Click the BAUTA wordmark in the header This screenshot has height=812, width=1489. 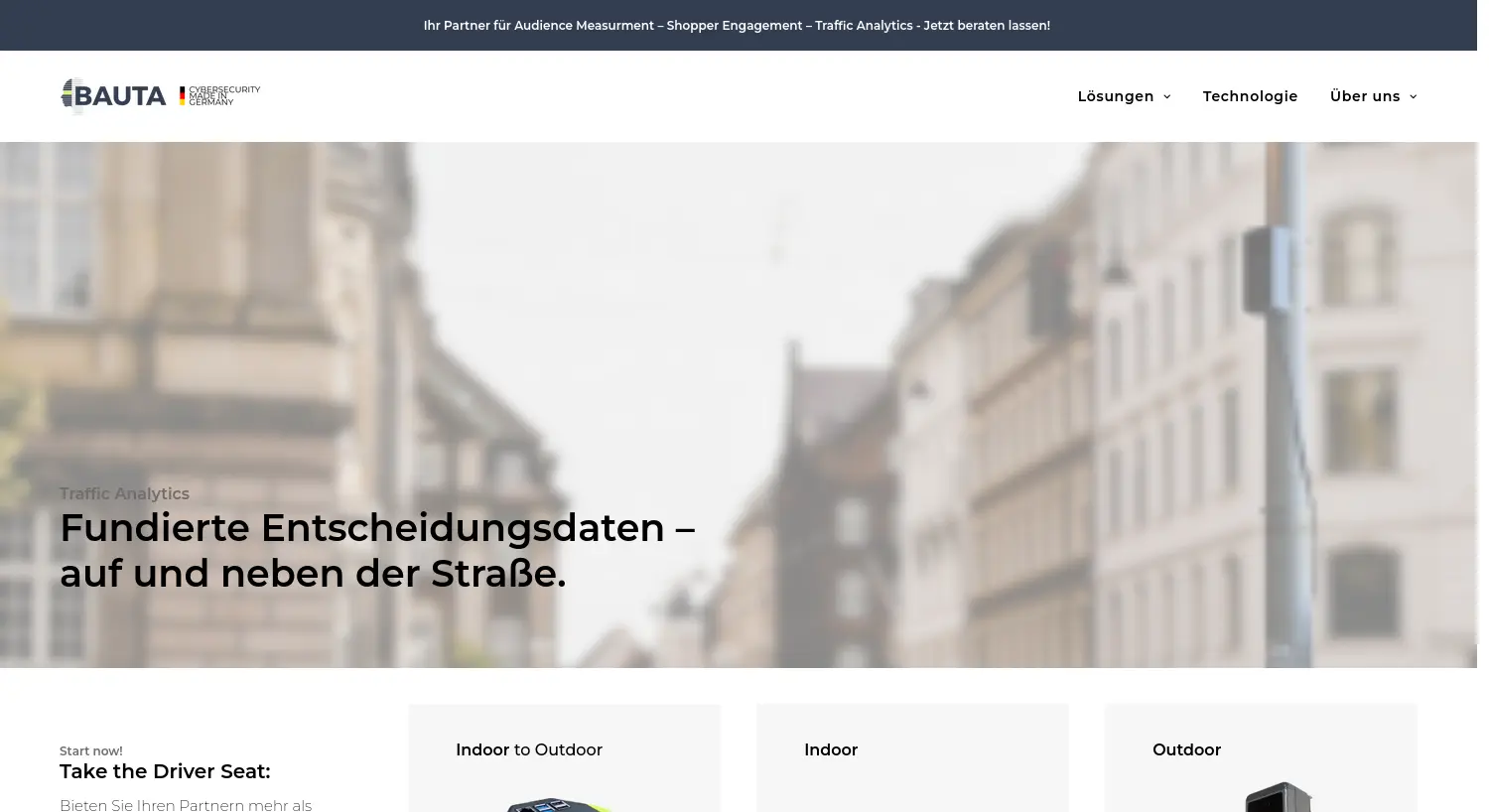click(x=120, y=96)
